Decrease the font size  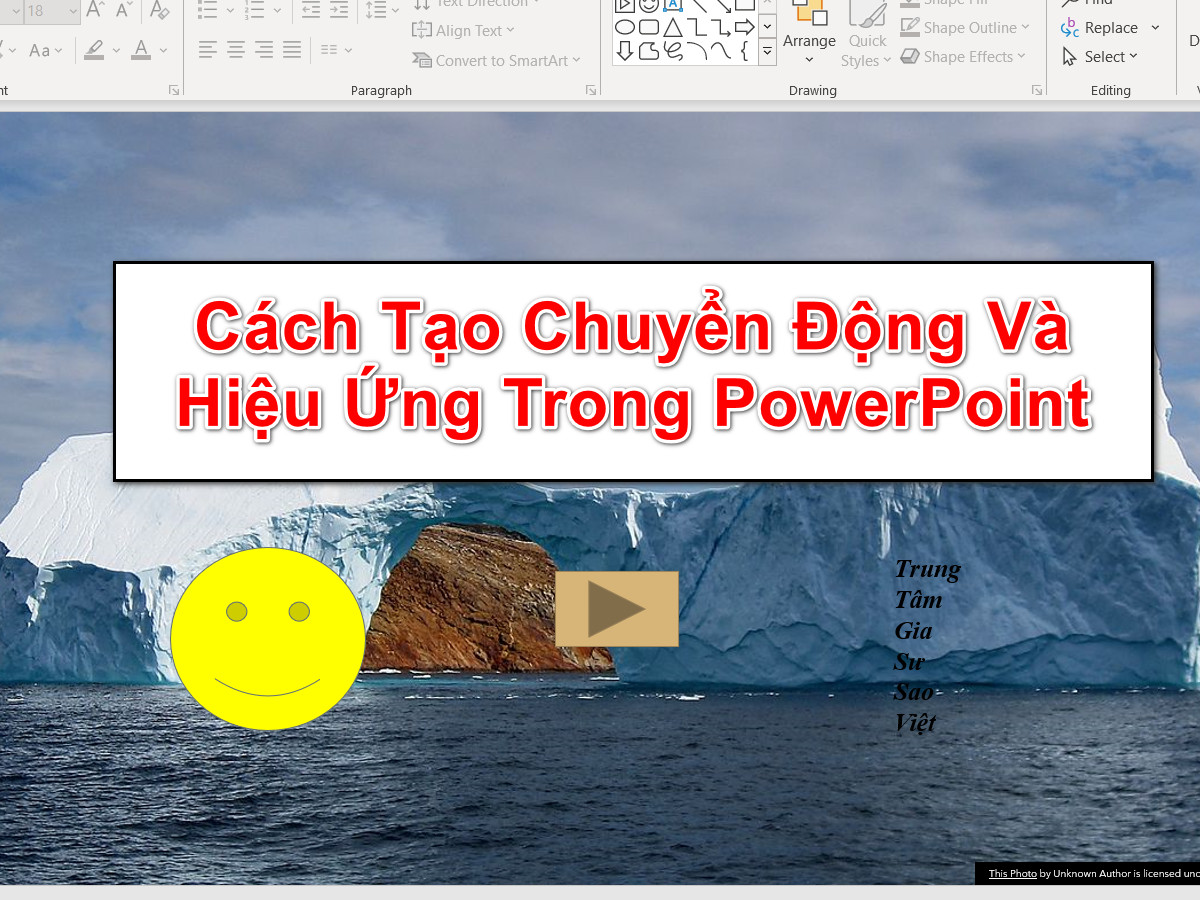click(x=124, y=11)
